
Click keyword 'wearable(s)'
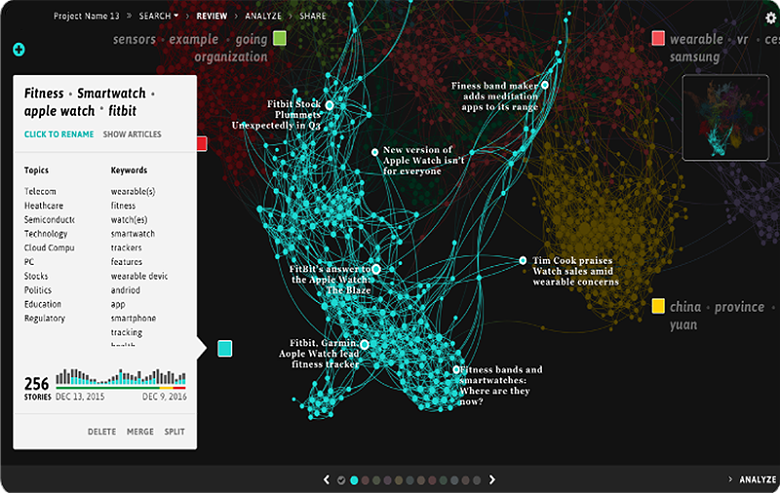(133, 192)
